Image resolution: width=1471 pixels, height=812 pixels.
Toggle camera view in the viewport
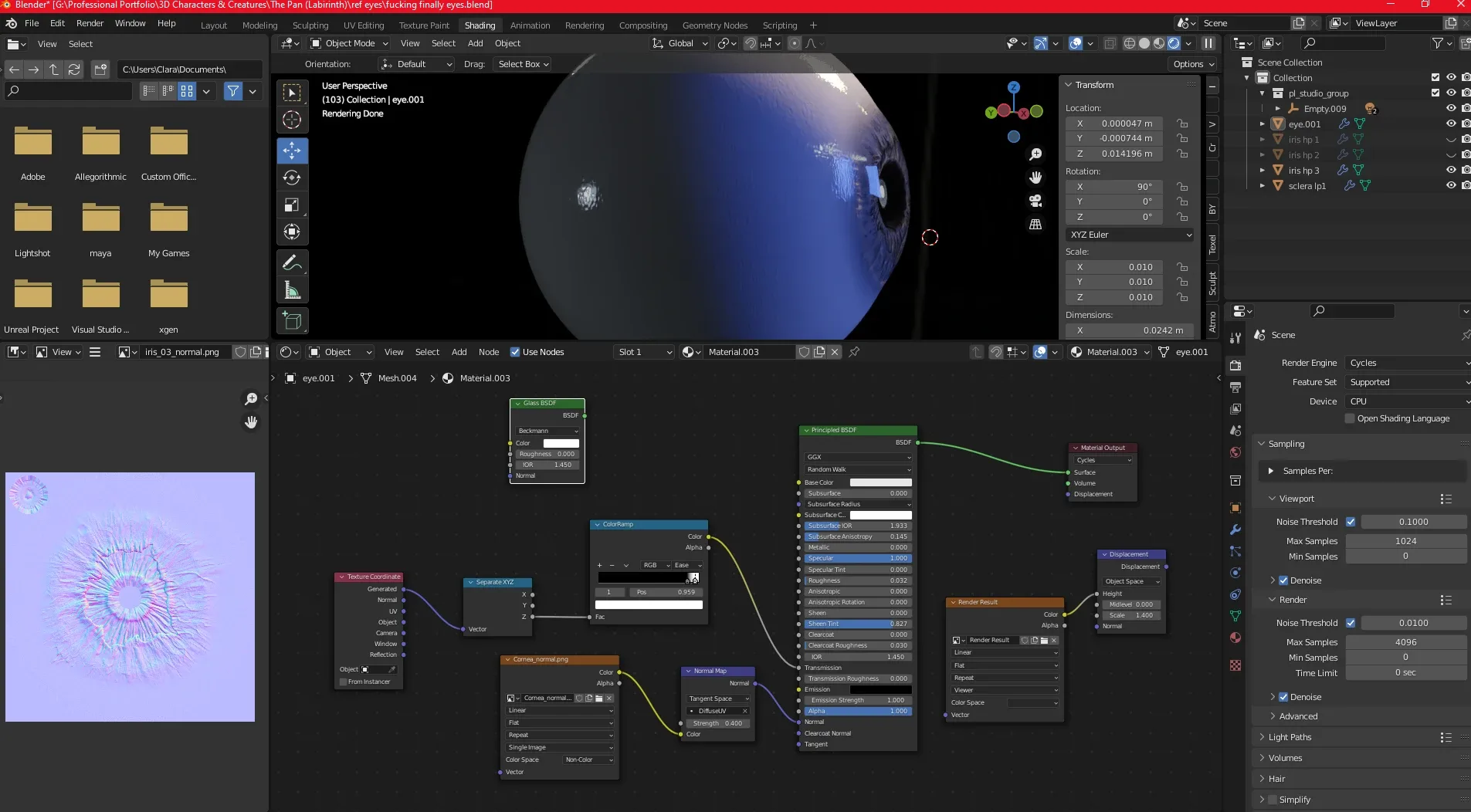click(1035, 201)
